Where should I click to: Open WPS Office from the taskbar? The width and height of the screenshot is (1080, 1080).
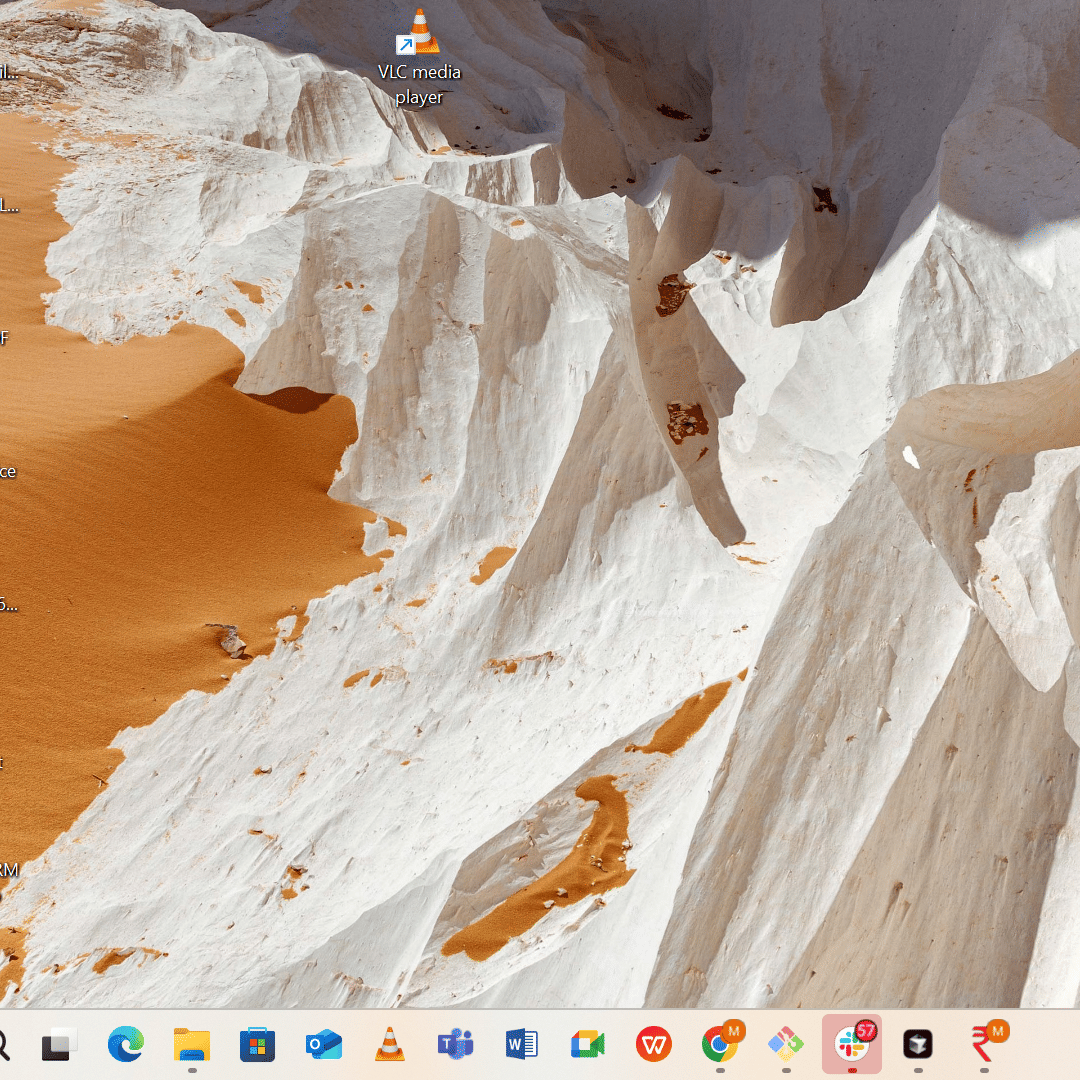654,1045
